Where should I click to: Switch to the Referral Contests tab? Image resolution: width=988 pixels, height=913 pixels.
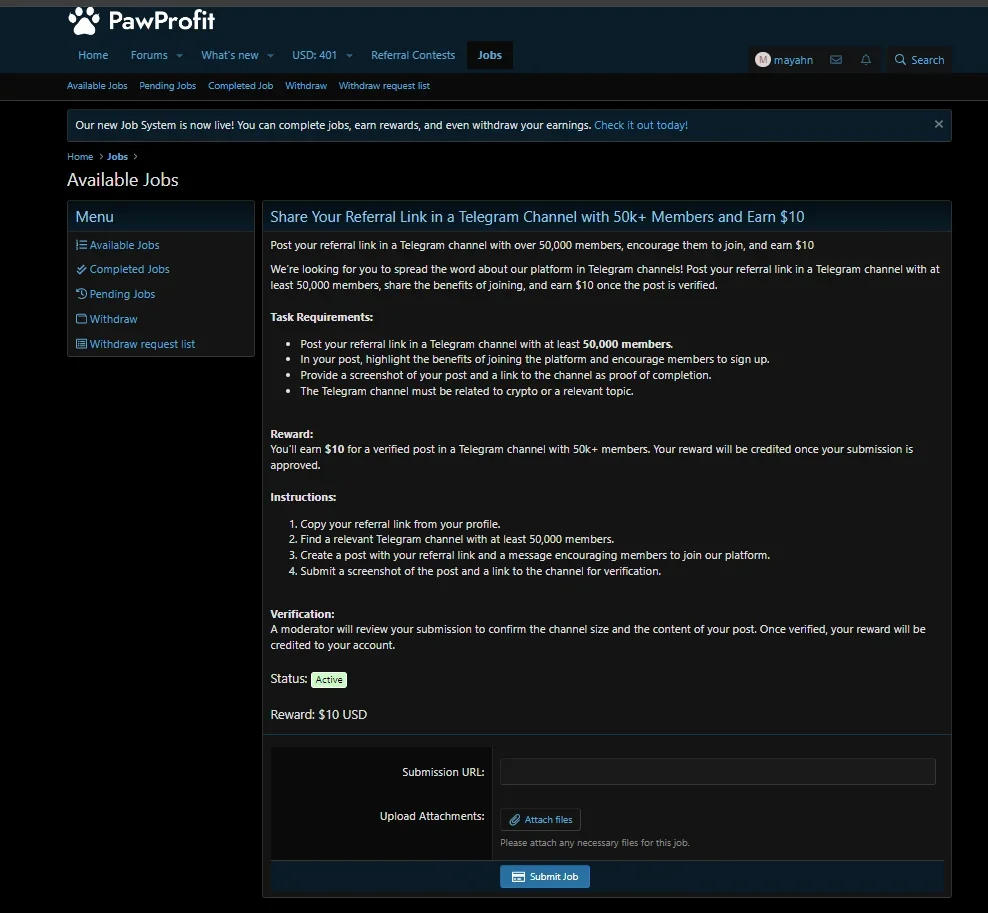coord(413,55)
